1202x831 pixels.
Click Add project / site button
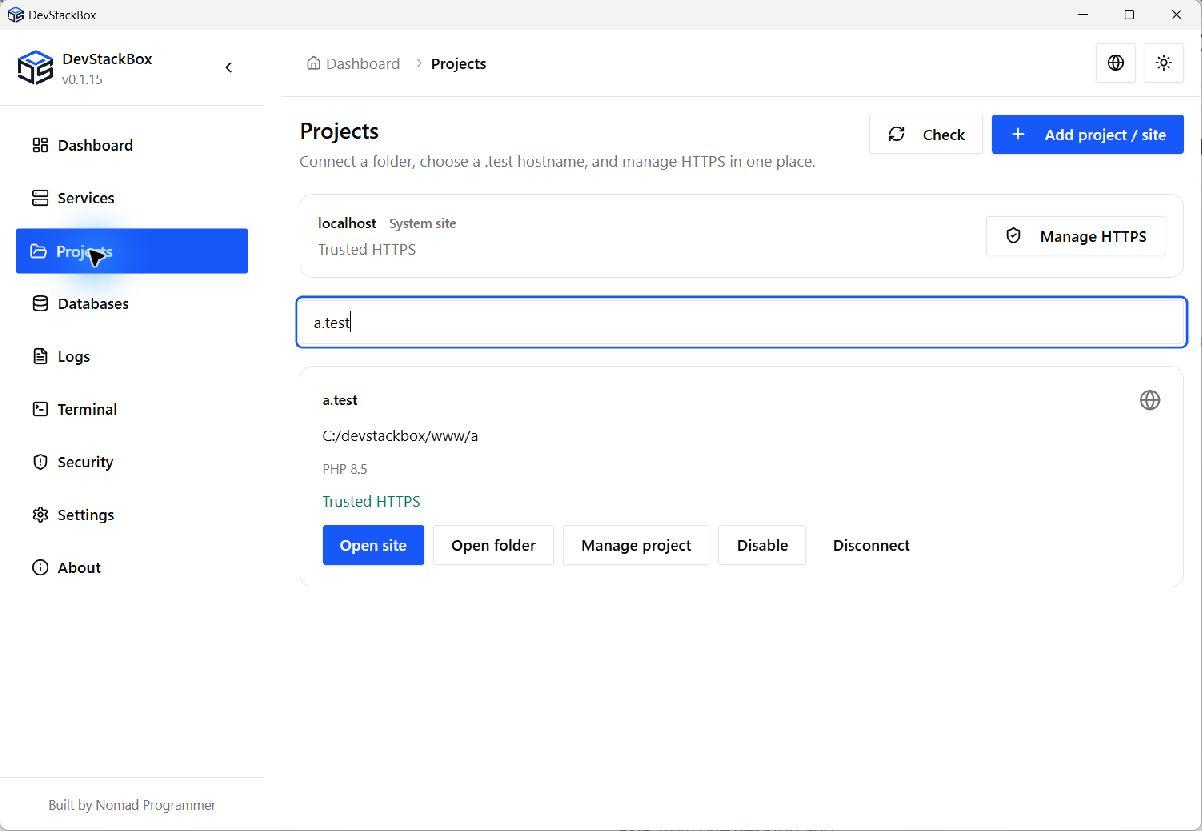pyautogui.click(x=1088, y=134)
